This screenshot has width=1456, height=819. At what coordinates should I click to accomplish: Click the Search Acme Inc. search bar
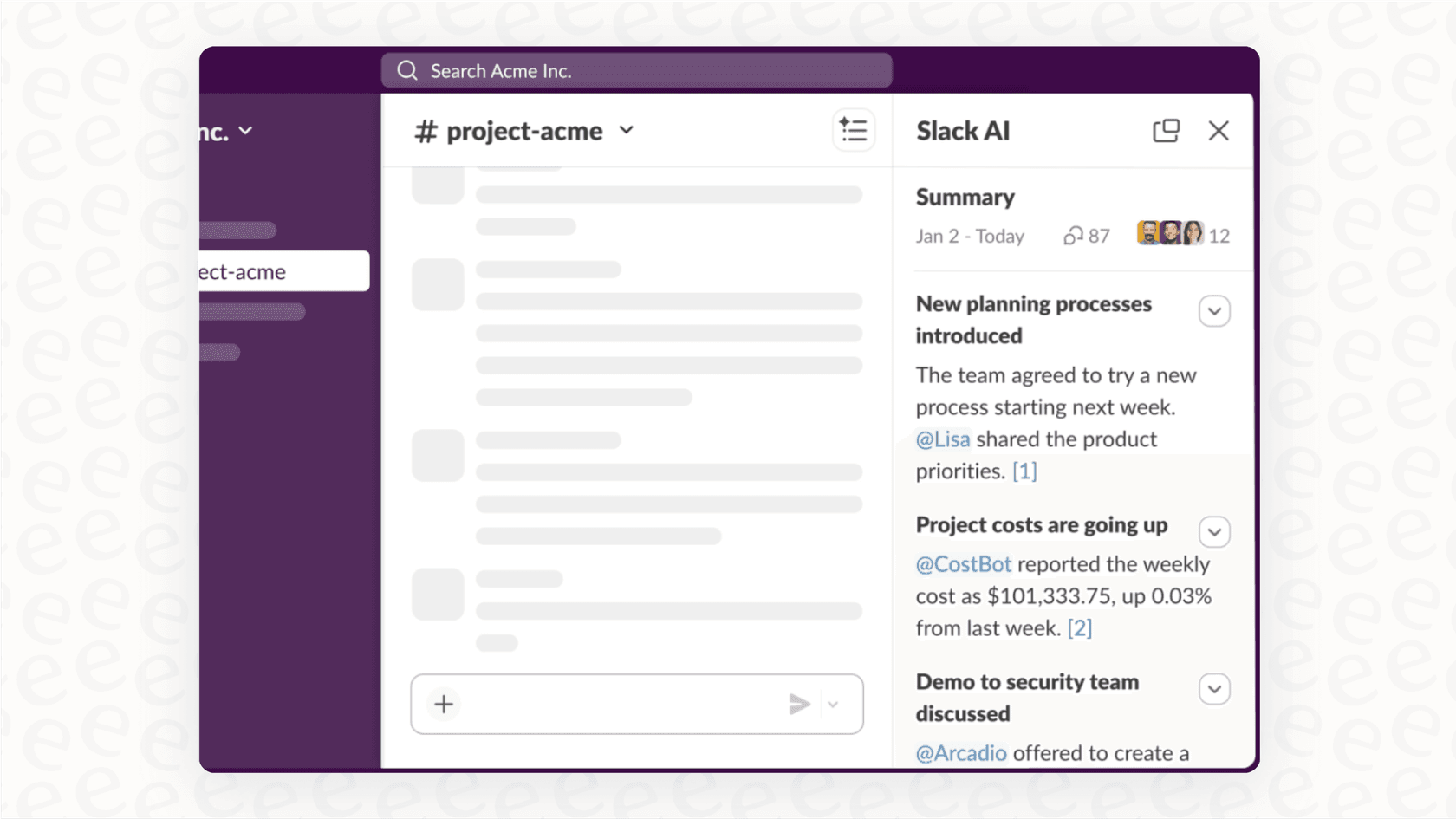637,70
